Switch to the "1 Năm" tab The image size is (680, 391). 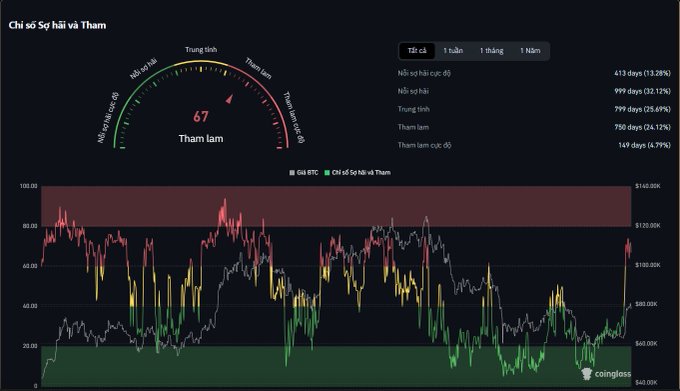[530, 51]
